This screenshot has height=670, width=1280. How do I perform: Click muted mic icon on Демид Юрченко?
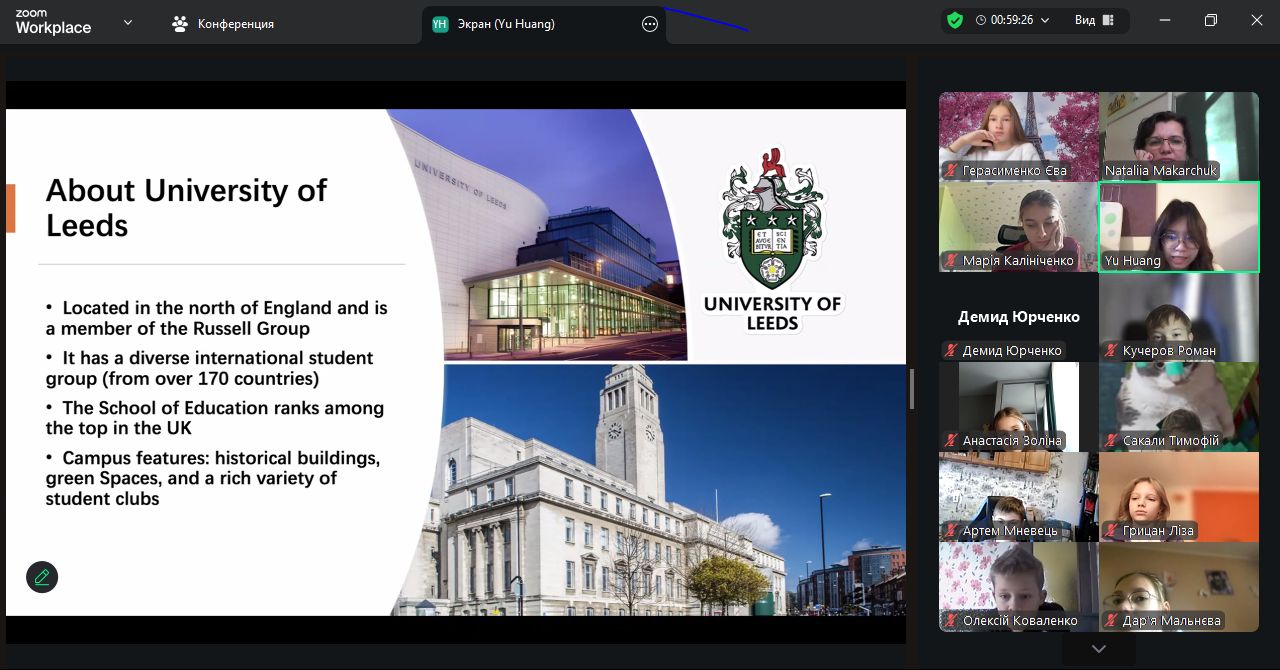pyautogui.click(x=951, y=351)
